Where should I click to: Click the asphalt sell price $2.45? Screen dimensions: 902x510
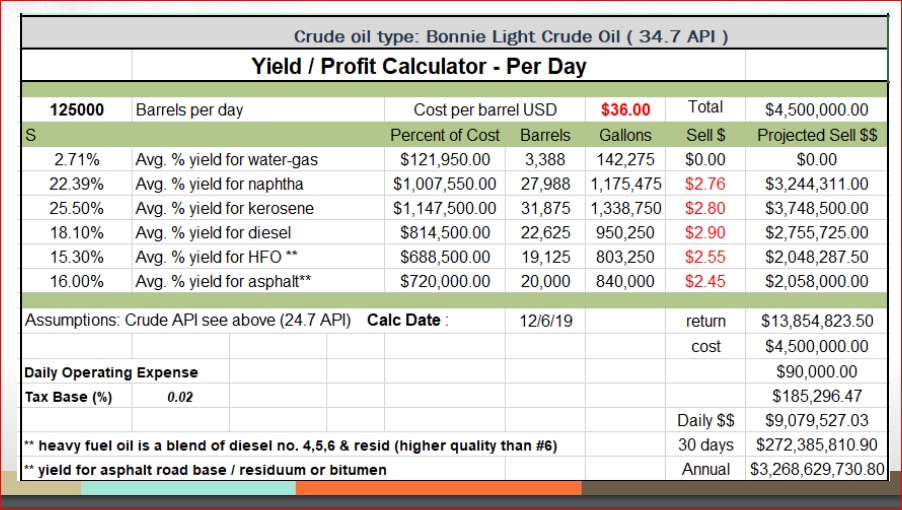[706, 281]
